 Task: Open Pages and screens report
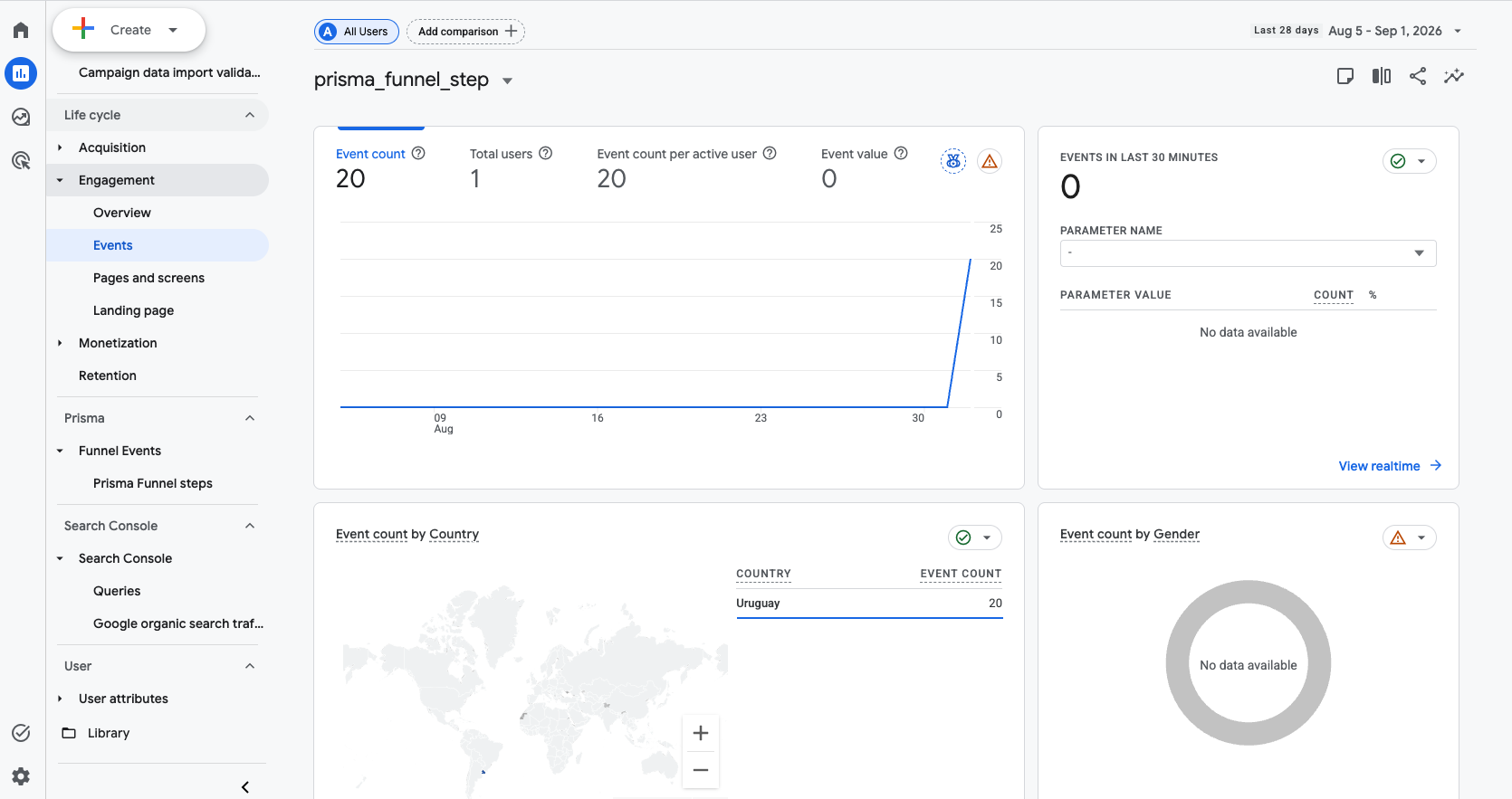[148, 278]
